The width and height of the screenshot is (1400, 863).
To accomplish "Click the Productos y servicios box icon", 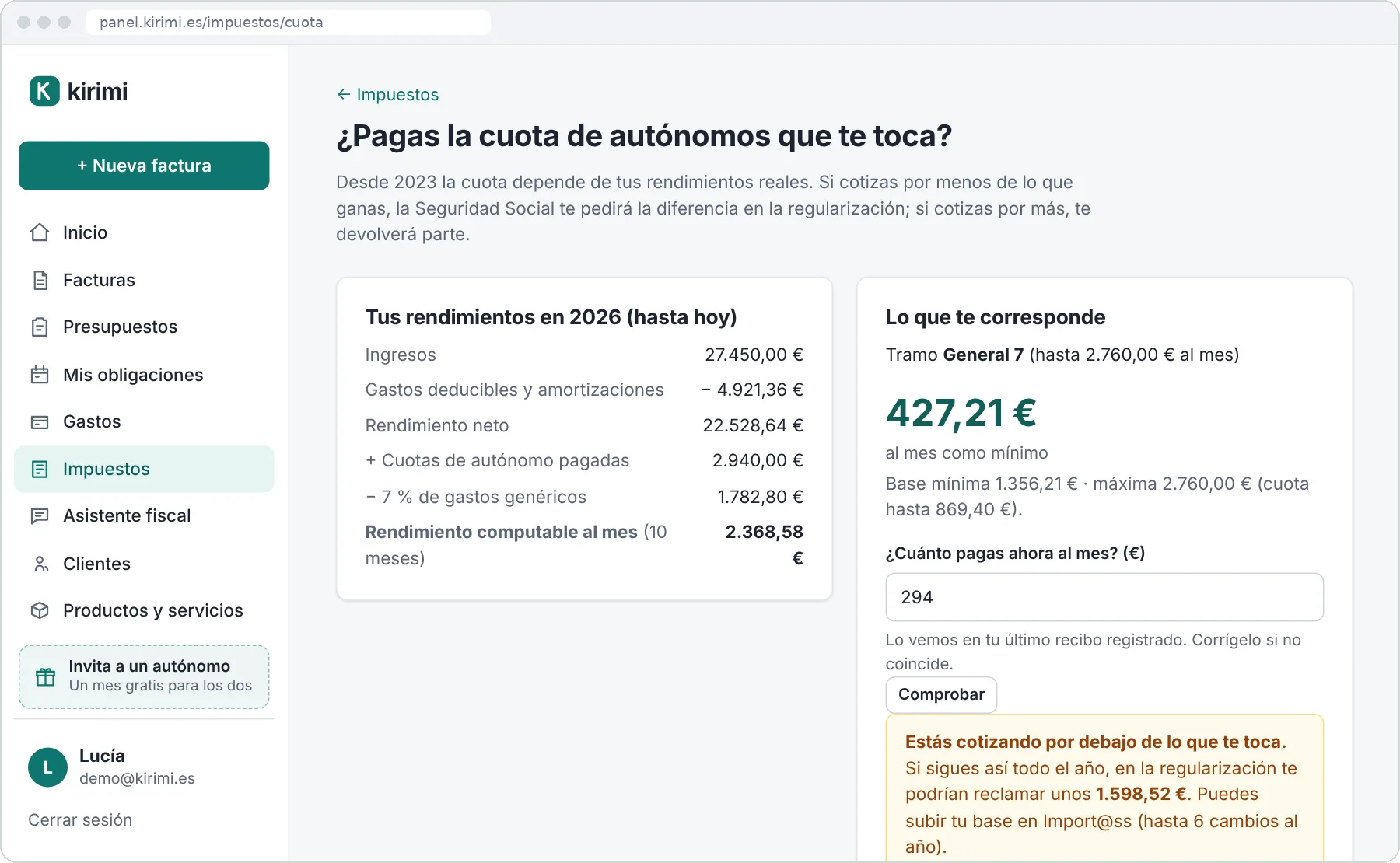I will coord(40,610).
